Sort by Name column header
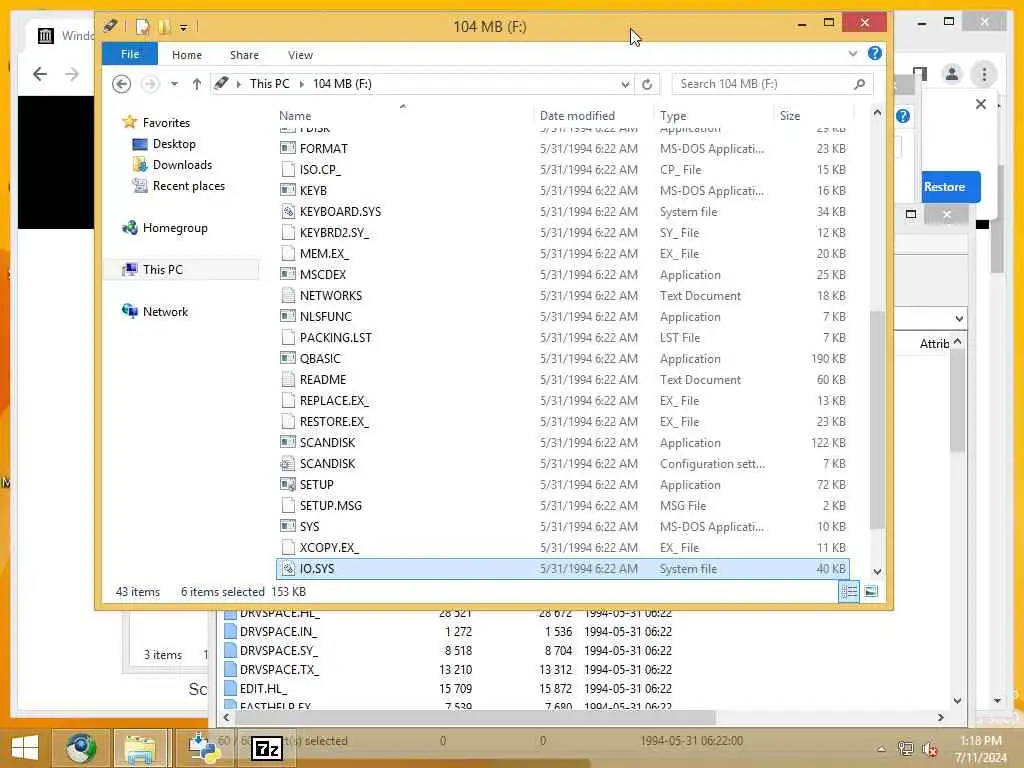1024x768 pixels. pyautogui.click(x=295, y=116)
